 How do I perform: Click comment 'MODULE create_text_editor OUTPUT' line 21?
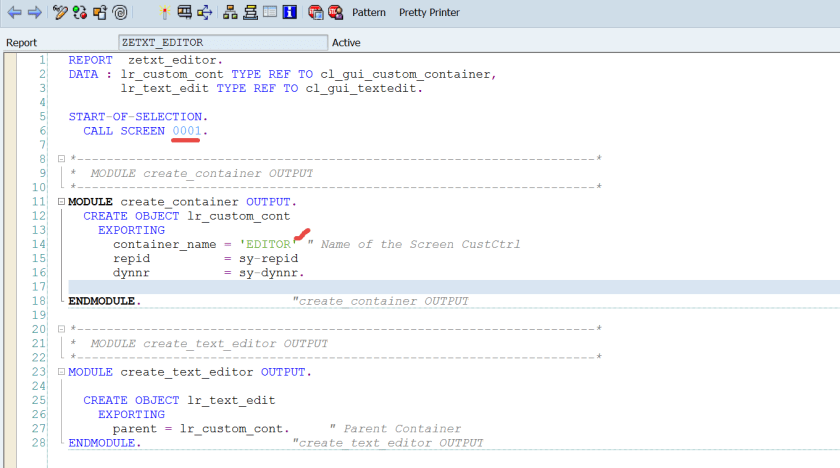209,344
